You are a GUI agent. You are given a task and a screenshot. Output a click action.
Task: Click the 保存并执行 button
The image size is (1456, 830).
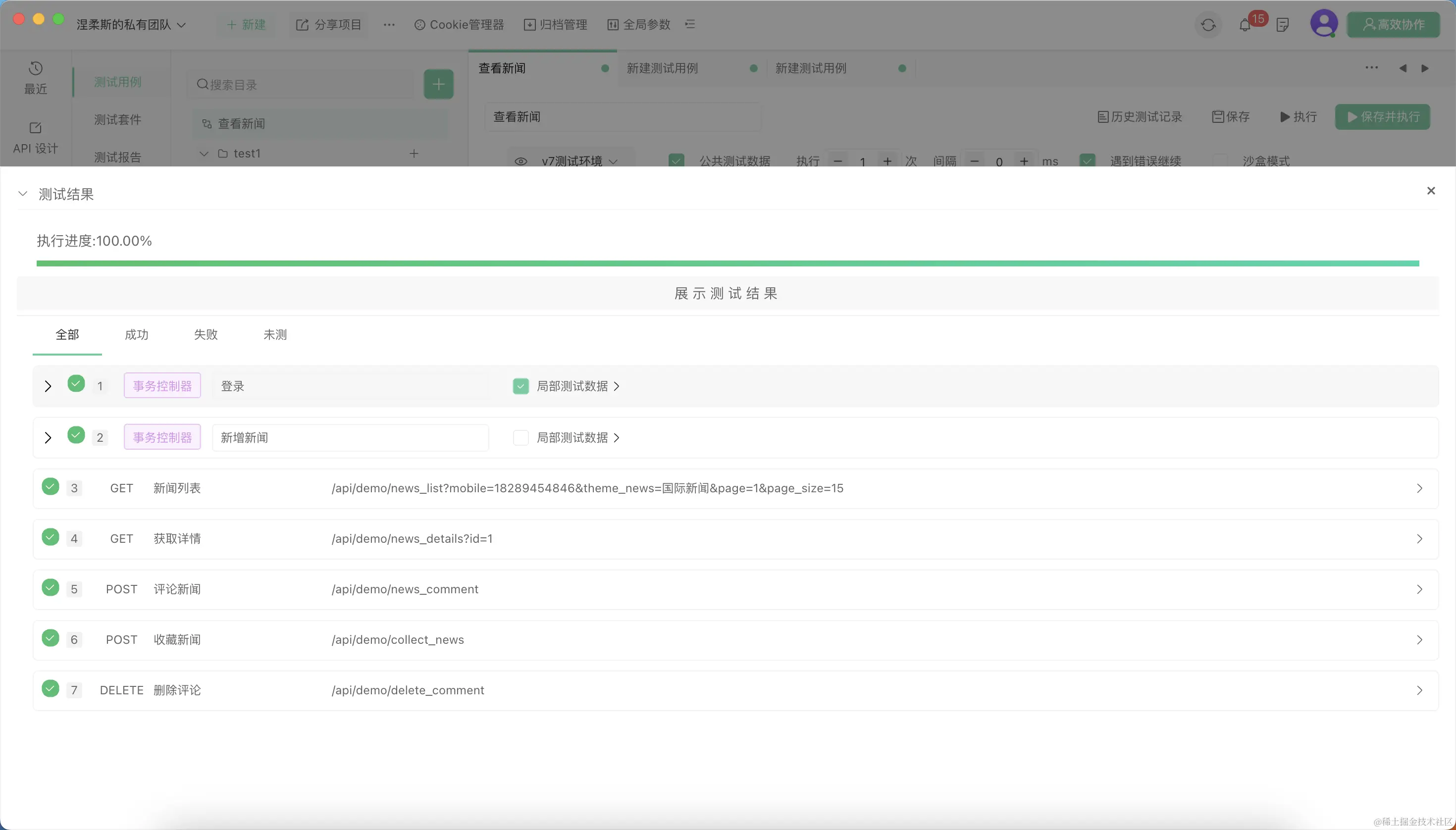1383,117
